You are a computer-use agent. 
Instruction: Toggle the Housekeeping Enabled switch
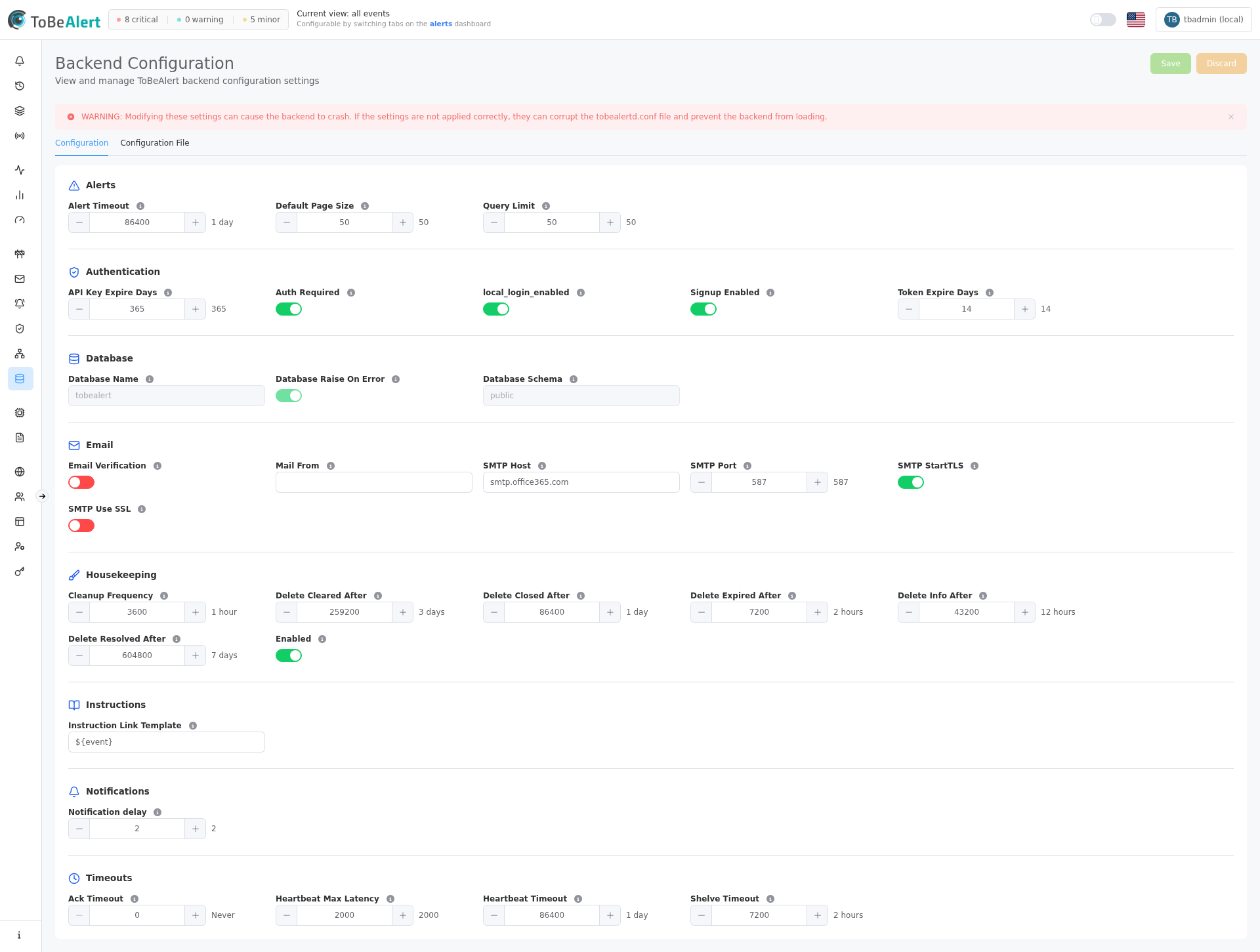coord(289,655)
